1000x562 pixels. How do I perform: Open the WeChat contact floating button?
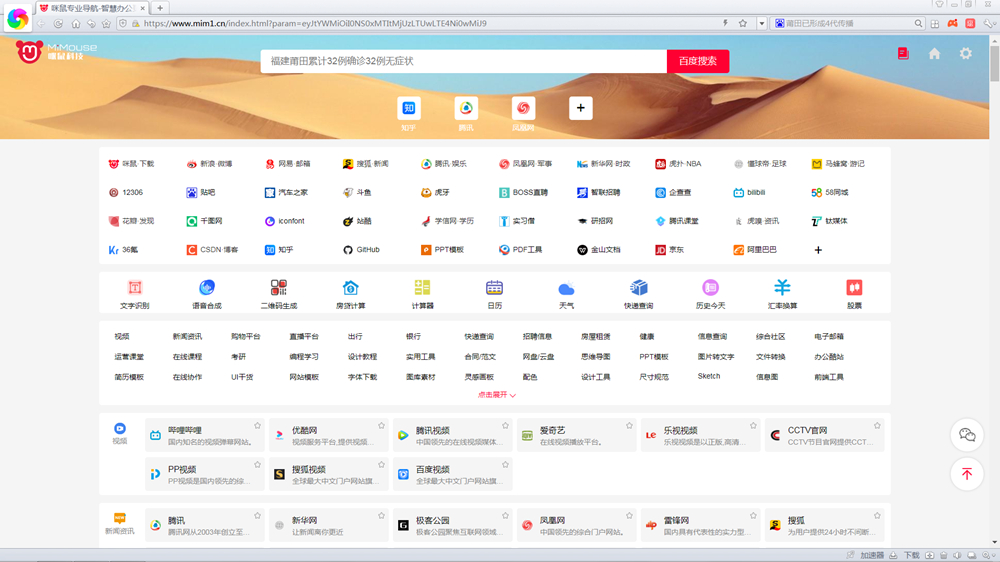click(967, 435)
